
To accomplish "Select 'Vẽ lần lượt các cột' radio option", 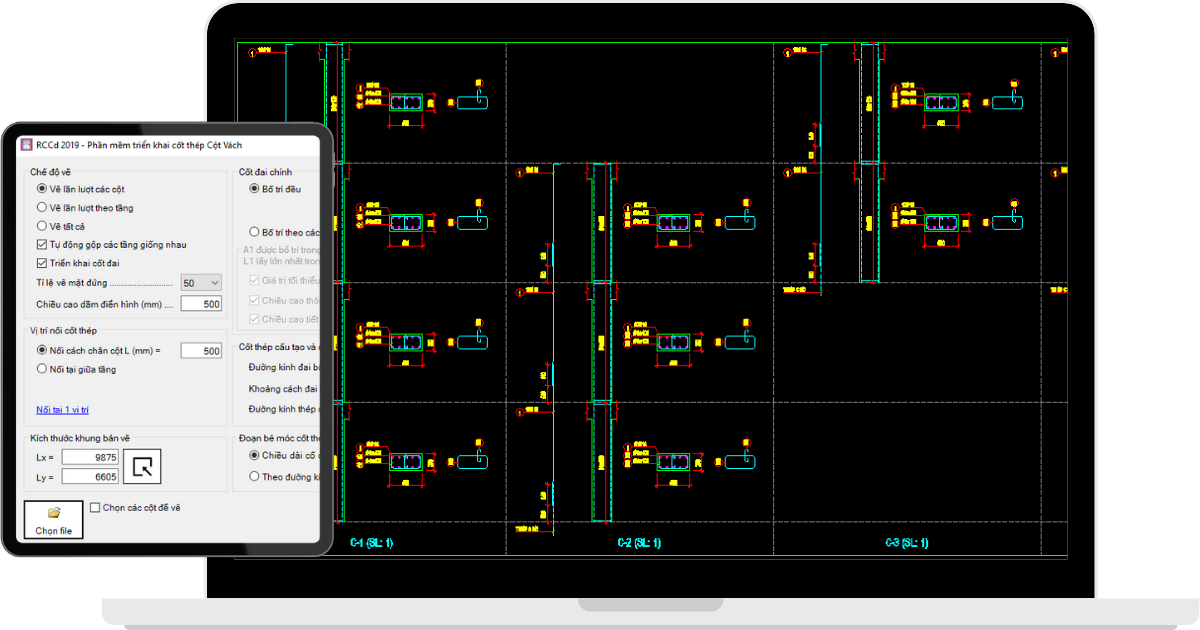I will (42, 189).
